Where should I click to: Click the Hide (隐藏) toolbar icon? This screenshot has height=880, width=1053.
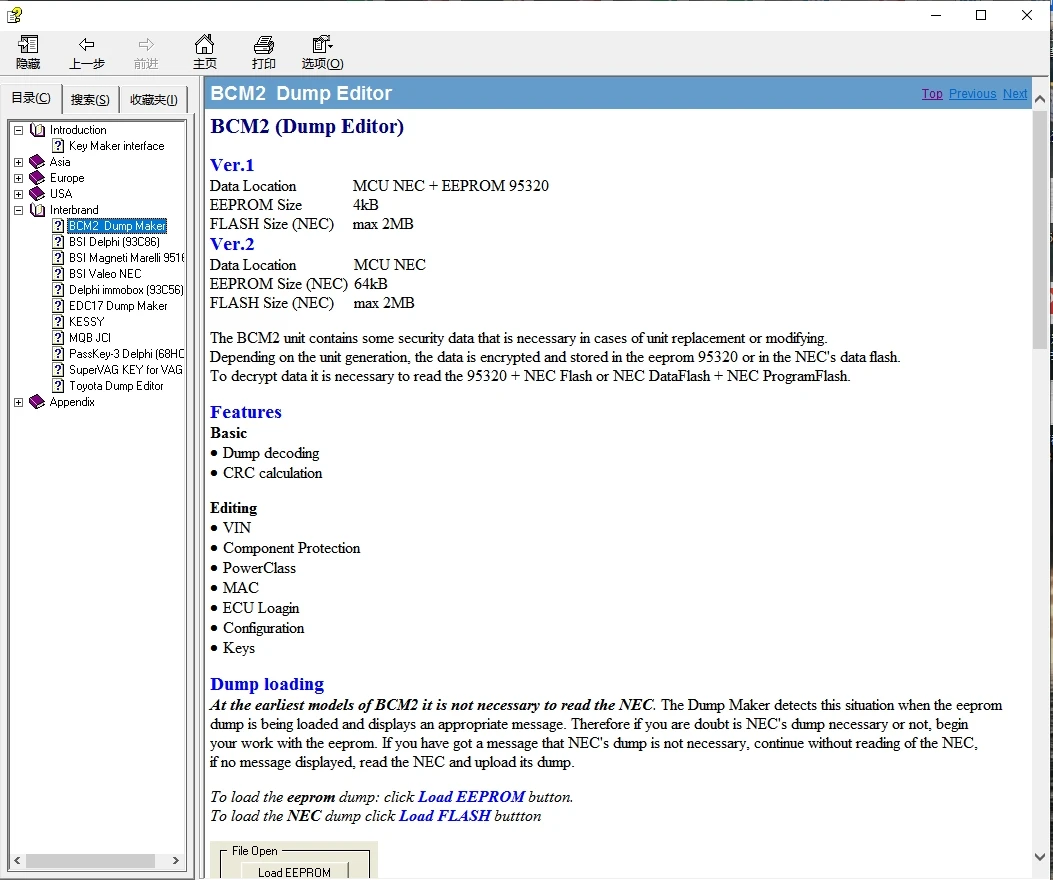[28, 45]
